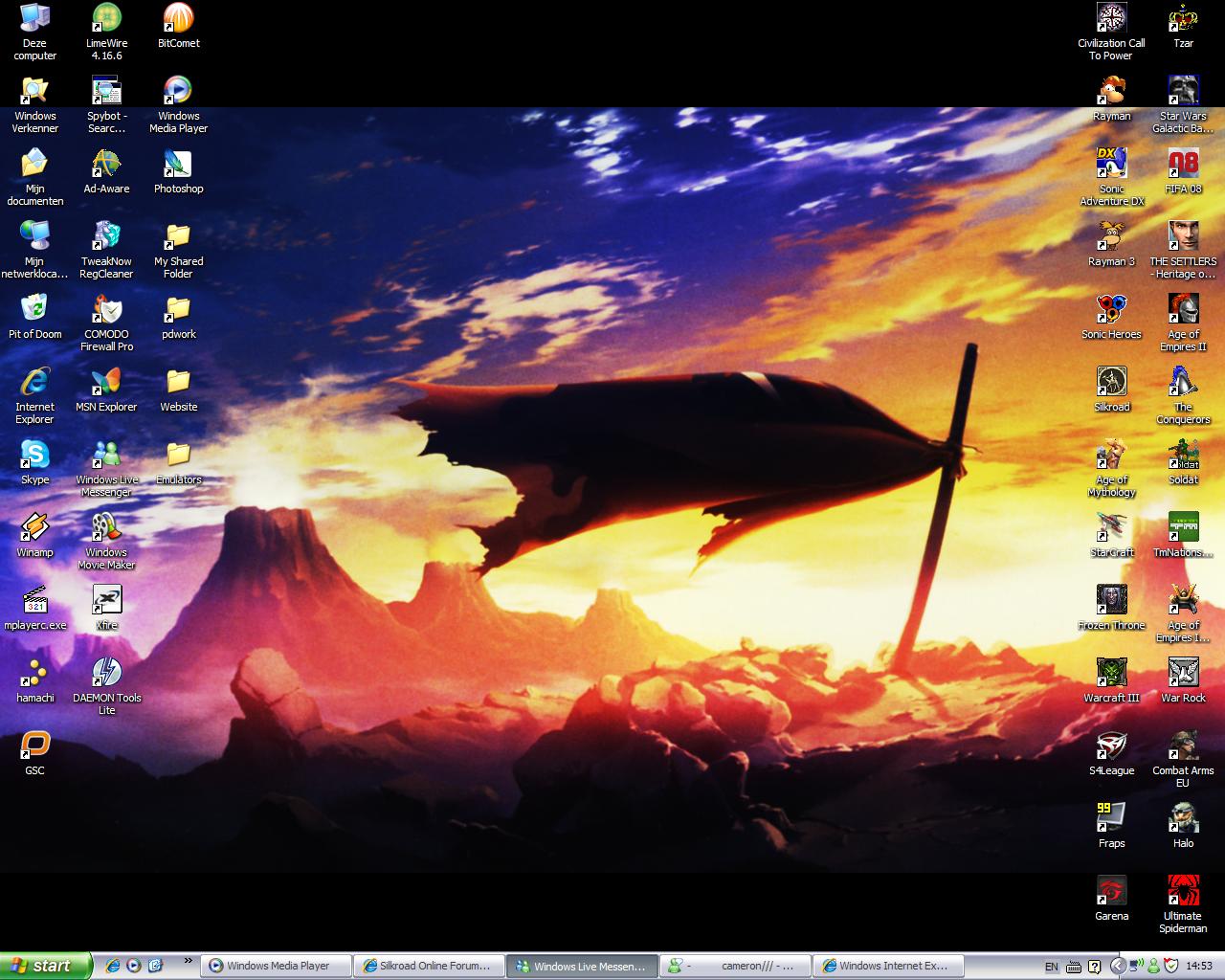This screenshot has height=980, width=1225.
Task: Open the Fraps desktop shortcut
Action: pyautogui.click(x=1111, y=819)
